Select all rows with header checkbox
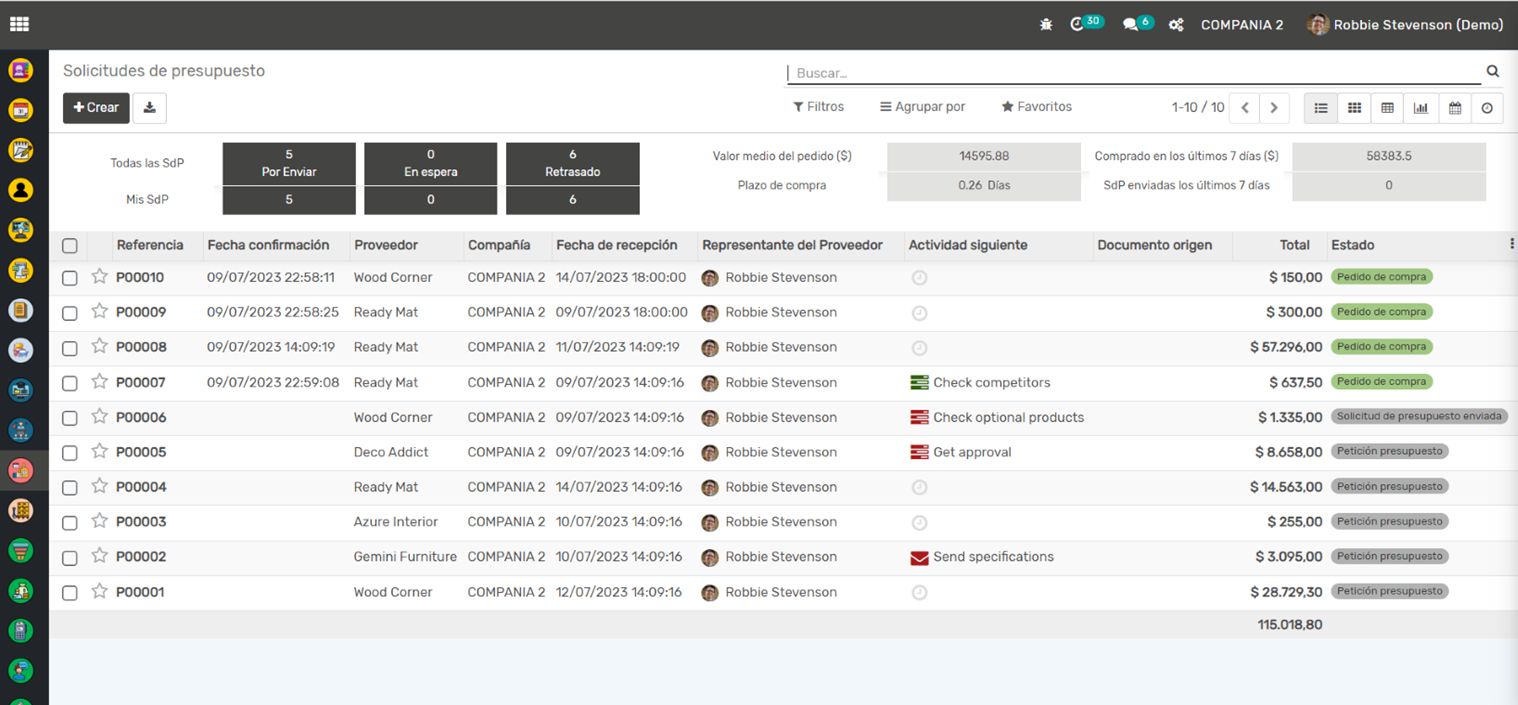The width and height of the screenshot is (1518, 705). click(70, 246)
